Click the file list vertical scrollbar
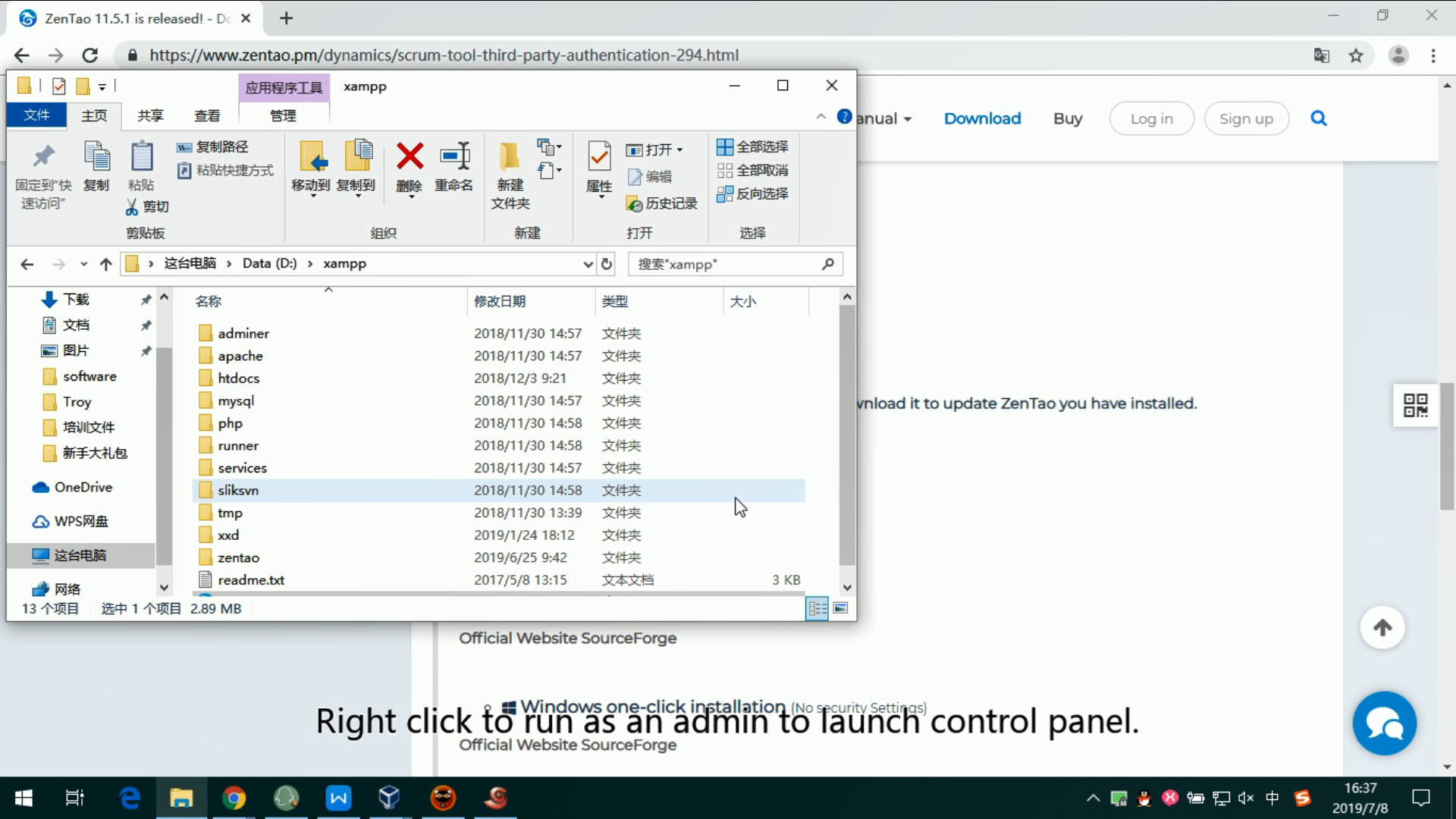Viewport: 1456px width, 819px height. (x=847, y=436)
